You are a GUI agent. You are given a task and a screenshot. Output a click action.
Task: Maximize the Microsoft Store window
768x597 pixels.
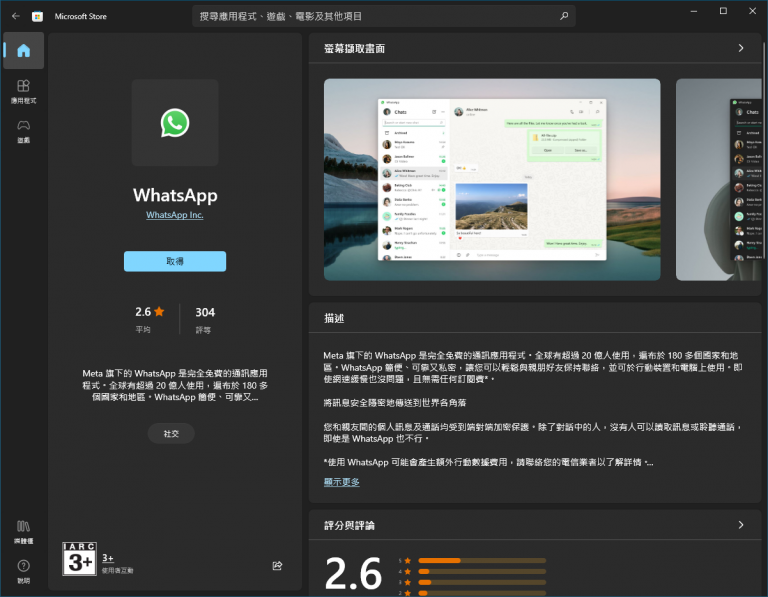coord(723,11)
